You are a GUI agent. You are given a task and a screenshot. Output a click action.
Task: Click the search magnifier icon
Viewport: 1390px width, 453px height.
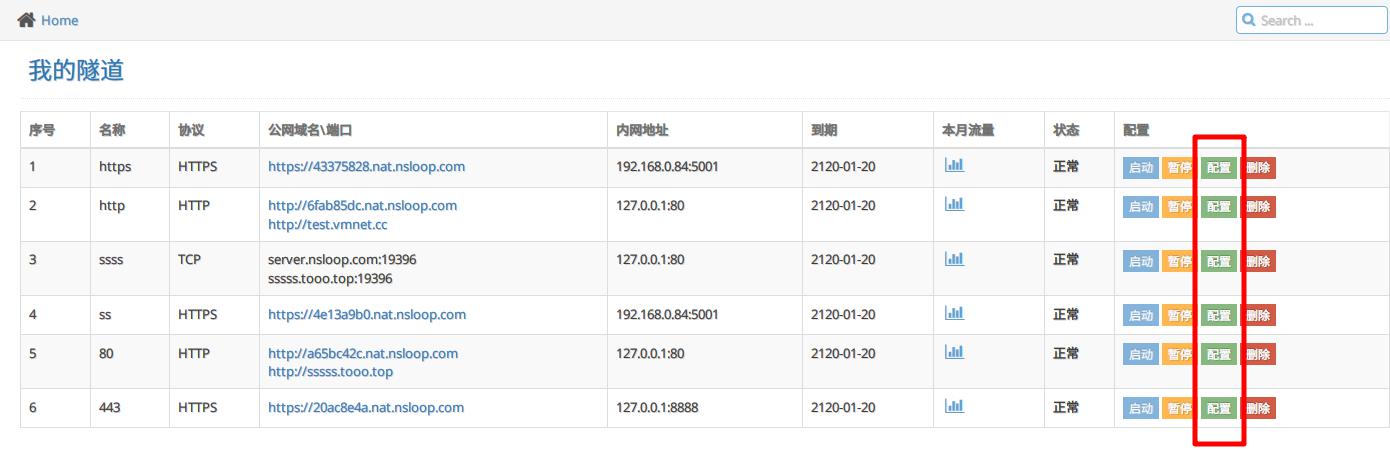[1249, 20]
